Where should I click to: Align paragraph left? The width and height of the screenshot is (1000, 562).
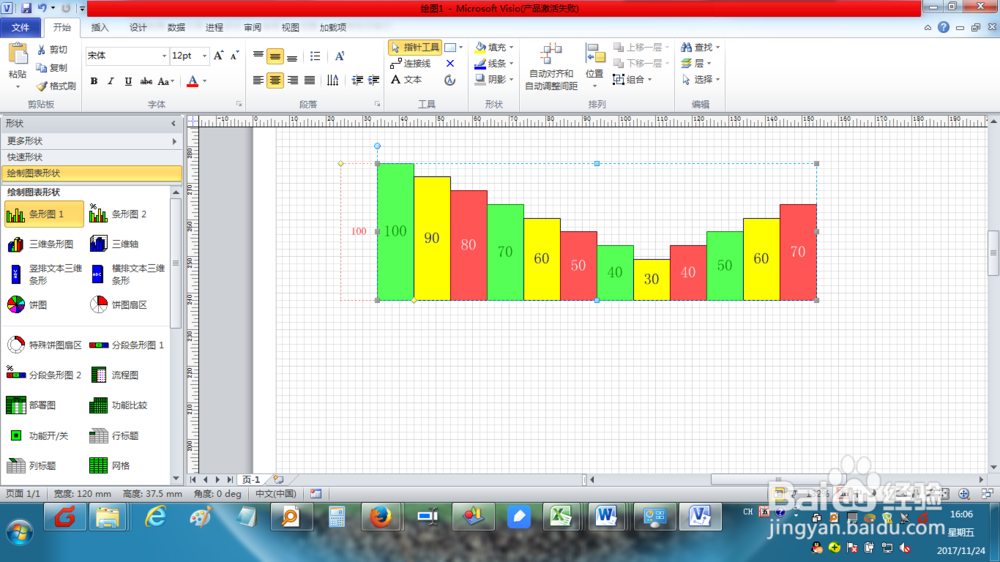258,80
